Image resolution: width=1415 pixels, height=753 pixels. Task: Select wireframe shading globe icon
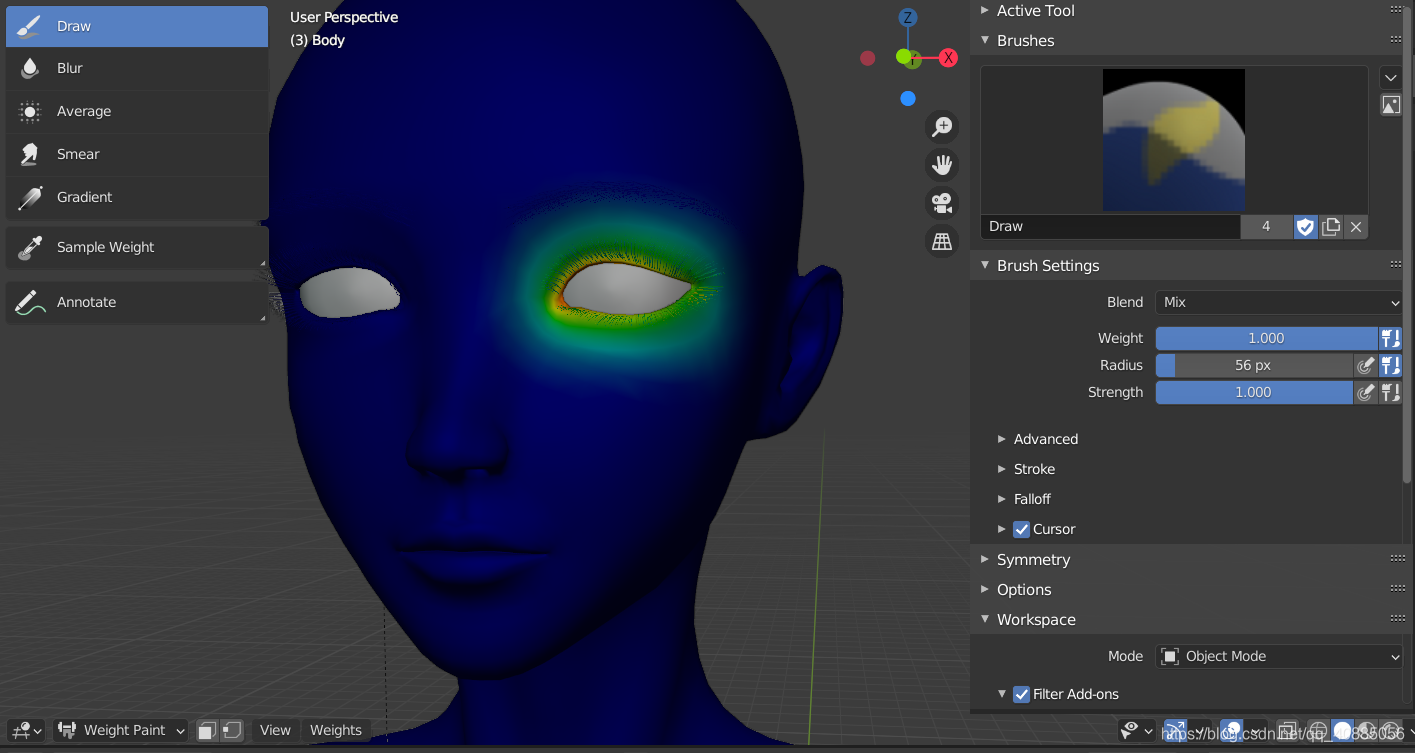1318,731
